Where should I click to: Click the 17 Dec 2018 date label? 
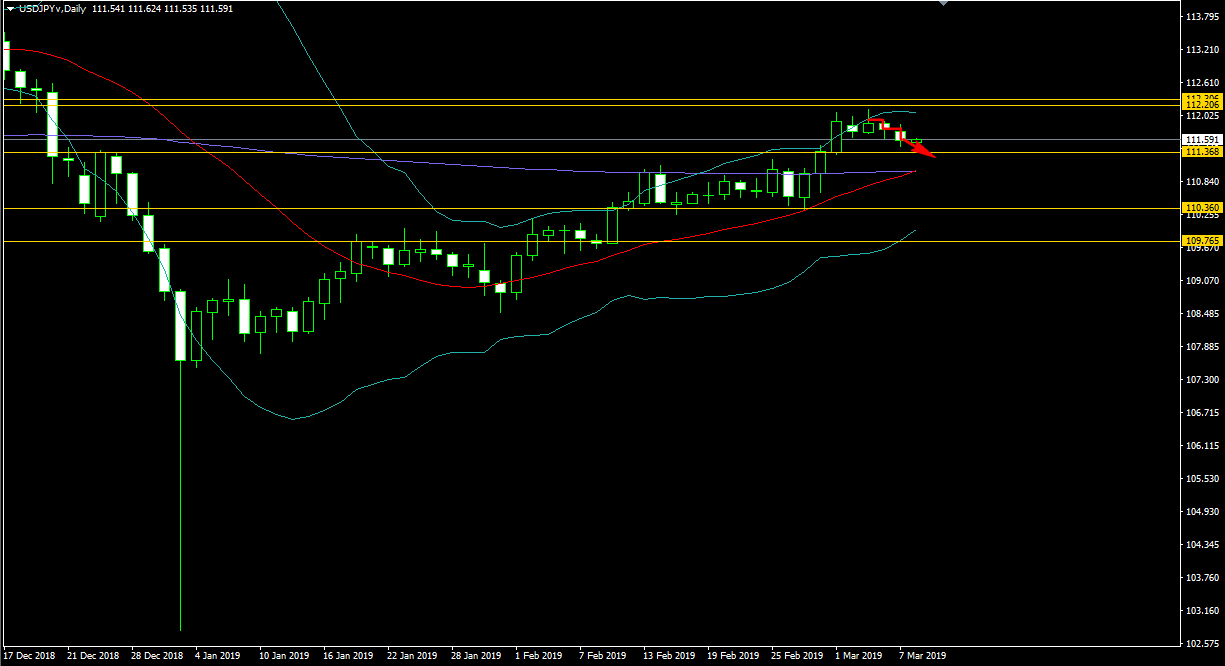30,657
